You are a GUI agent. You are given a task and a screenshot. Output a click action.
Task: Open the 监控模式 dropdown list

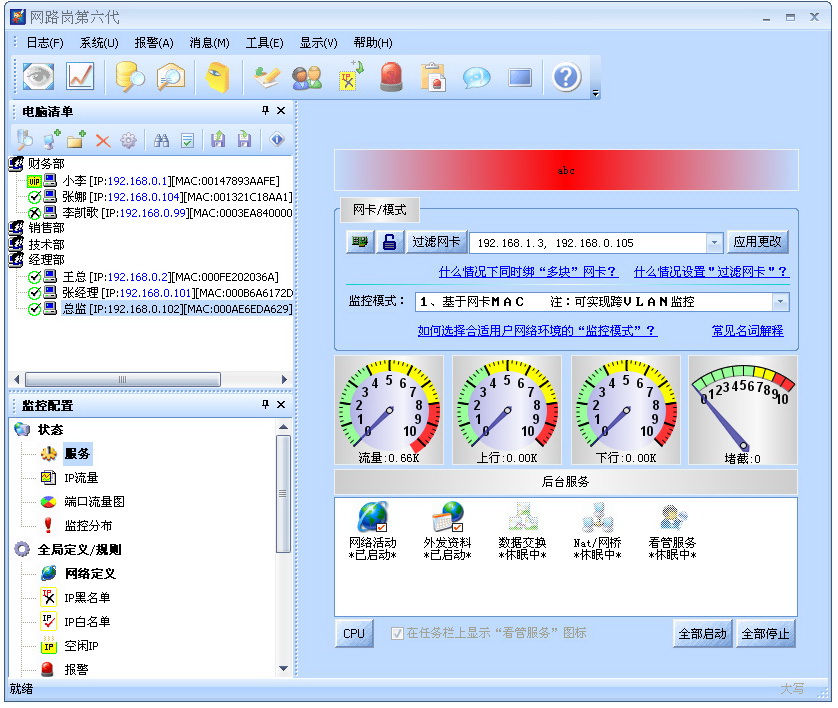[x=778, y=300]
